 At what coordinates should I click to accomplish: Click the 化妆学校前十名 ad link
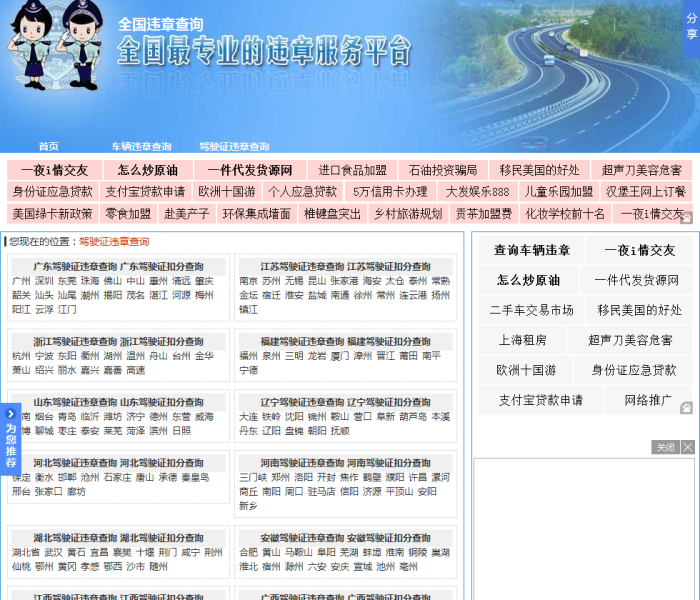(x=565, y=214)
